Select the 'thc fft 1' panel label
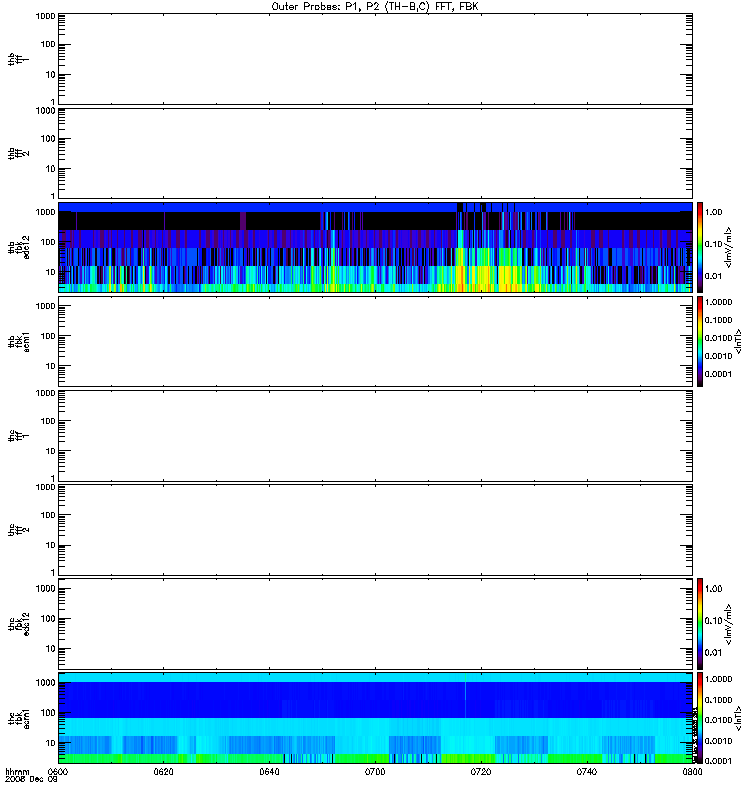 (x=18, y=436)
